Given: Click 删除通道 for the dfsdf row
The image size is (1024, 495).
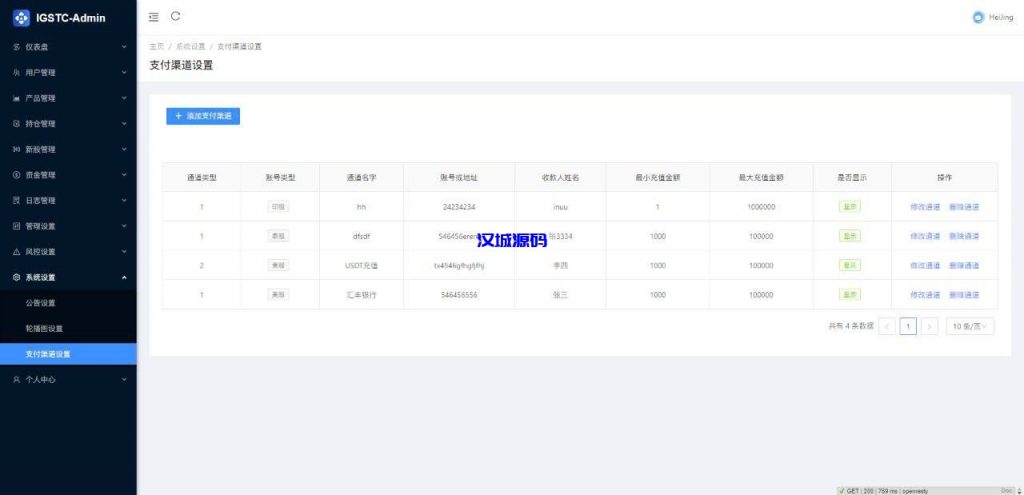Looking at the screenshot, I should point(964,236).
